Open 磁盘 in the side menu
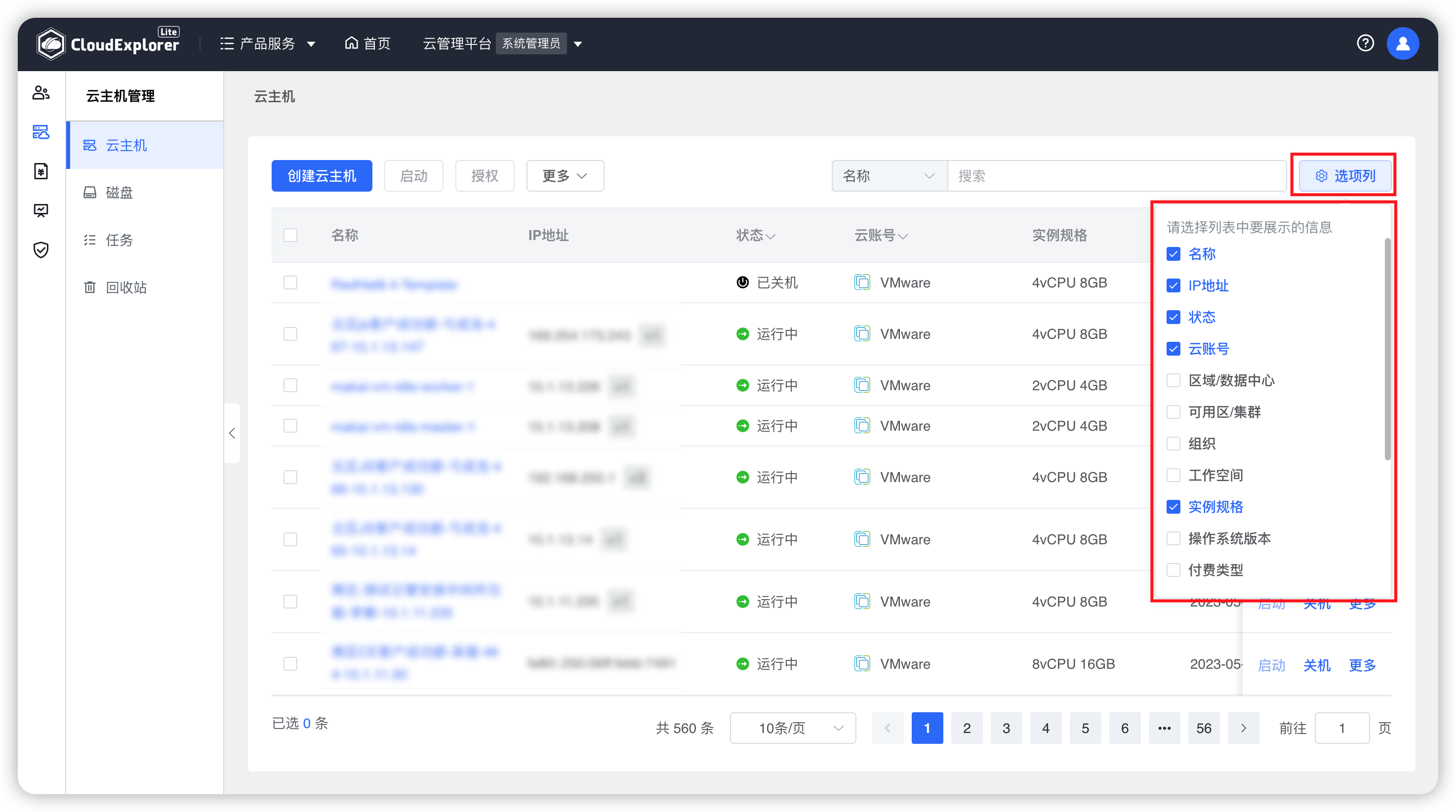1456x812 pixels. pos(146,193)
